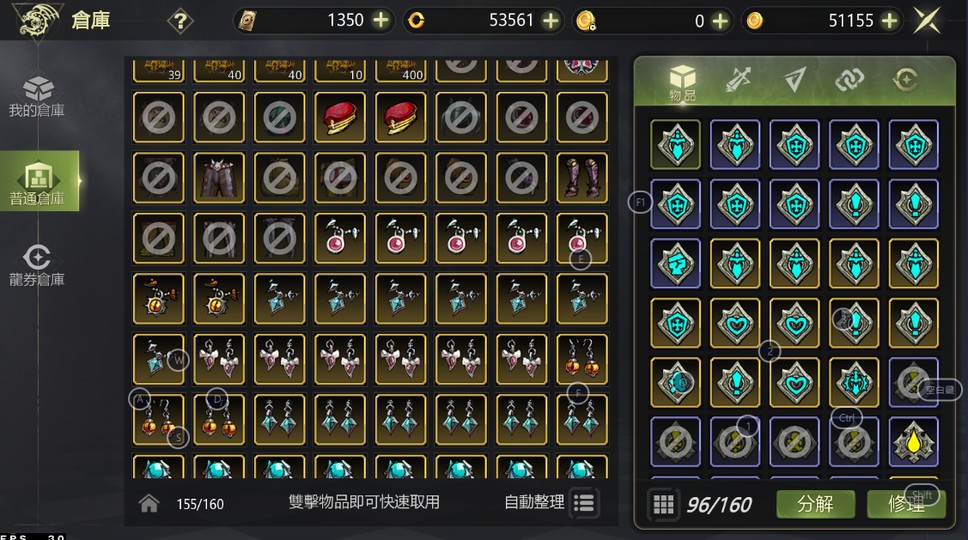The width and height of the screenshot is (968, 540).
Task: Close warehouse with crossed swords icon
Action: tap(928, 21)
